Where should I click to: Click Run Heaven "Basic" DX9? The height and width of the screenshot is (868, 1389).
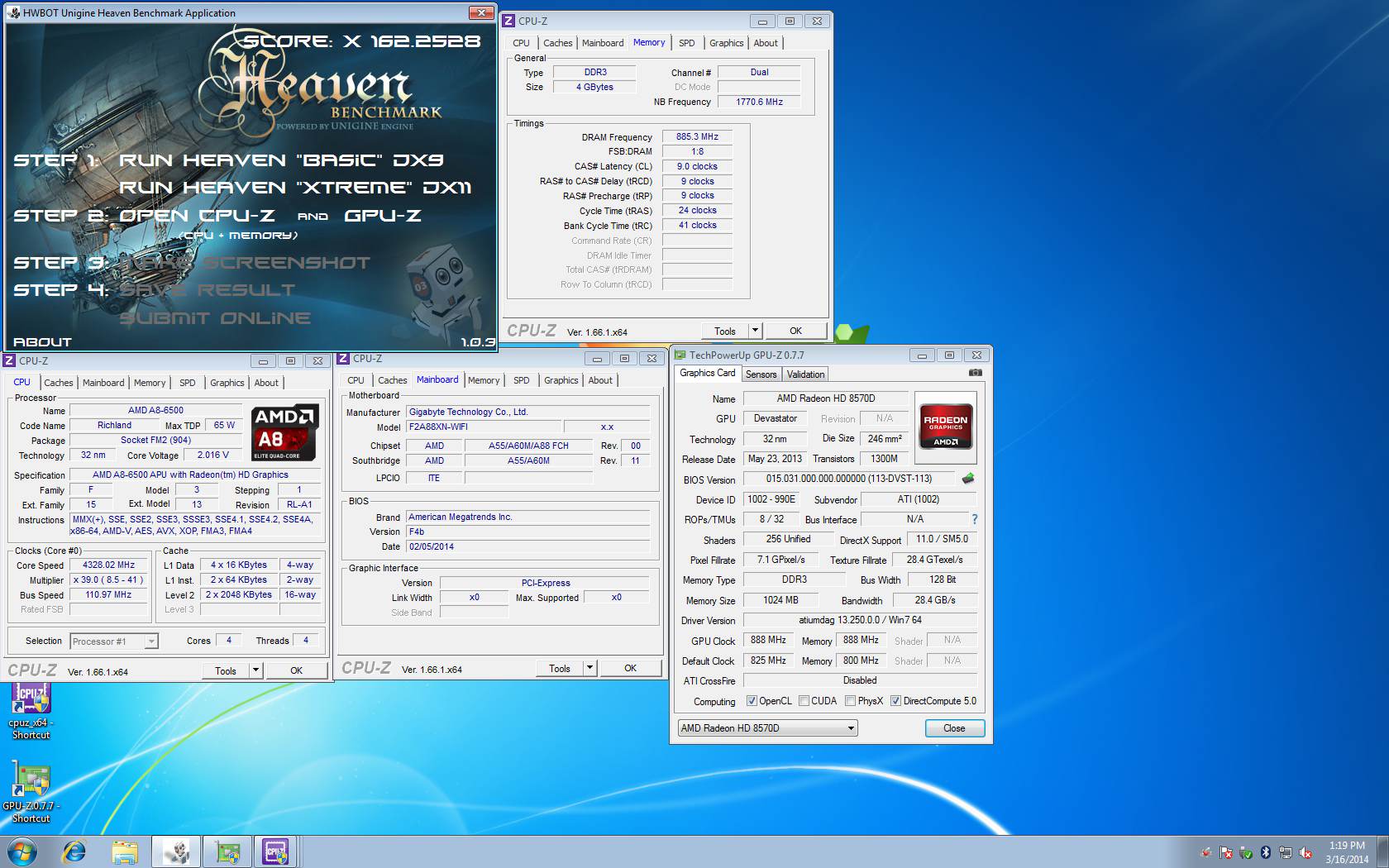point(281,160)
